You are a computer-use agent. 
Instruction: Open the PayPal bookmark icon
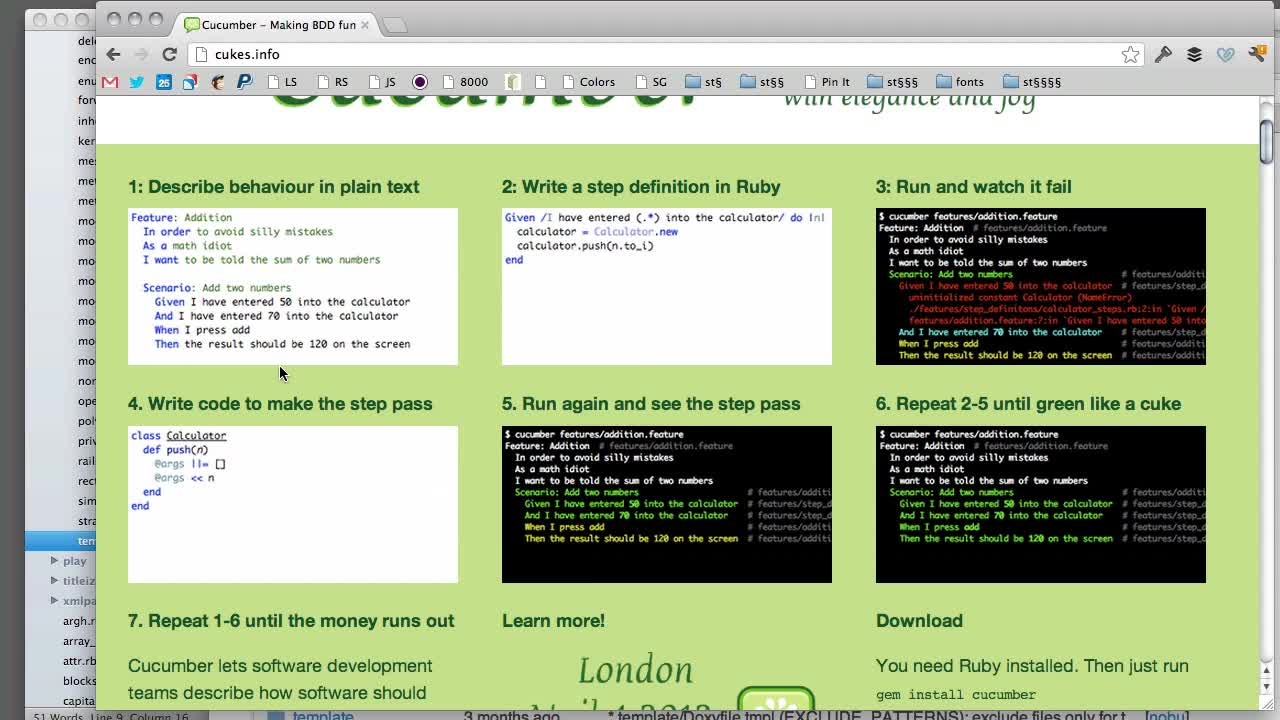(x=244, y=82)
